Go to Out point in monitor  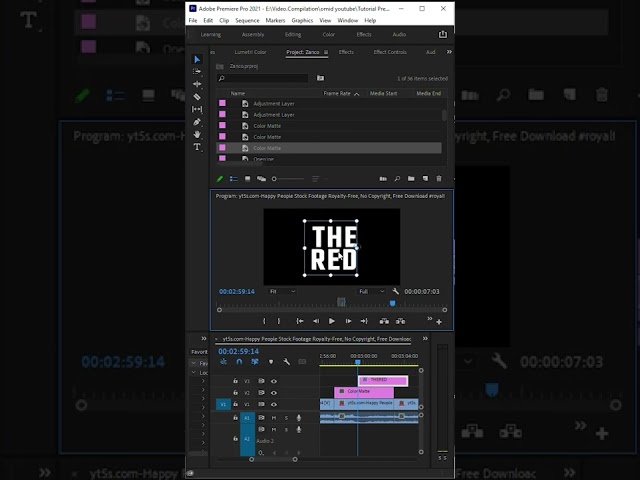point(364,321)
